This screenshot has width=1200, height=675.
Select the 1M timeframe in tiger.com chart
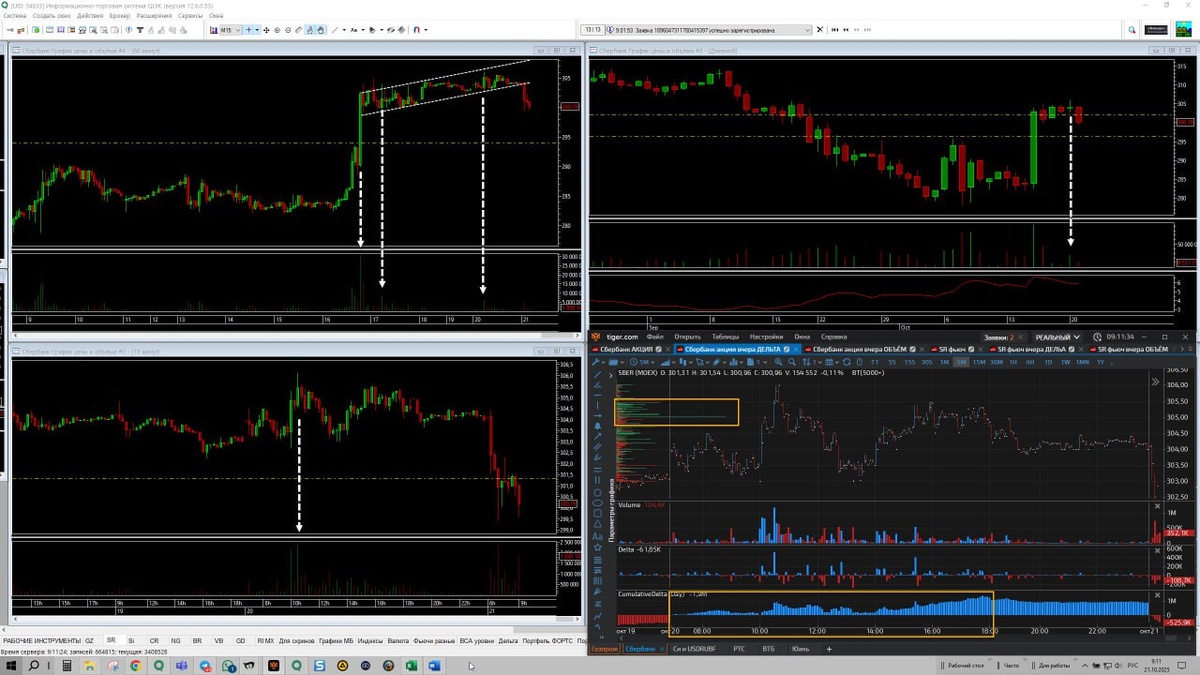(944, 362)
